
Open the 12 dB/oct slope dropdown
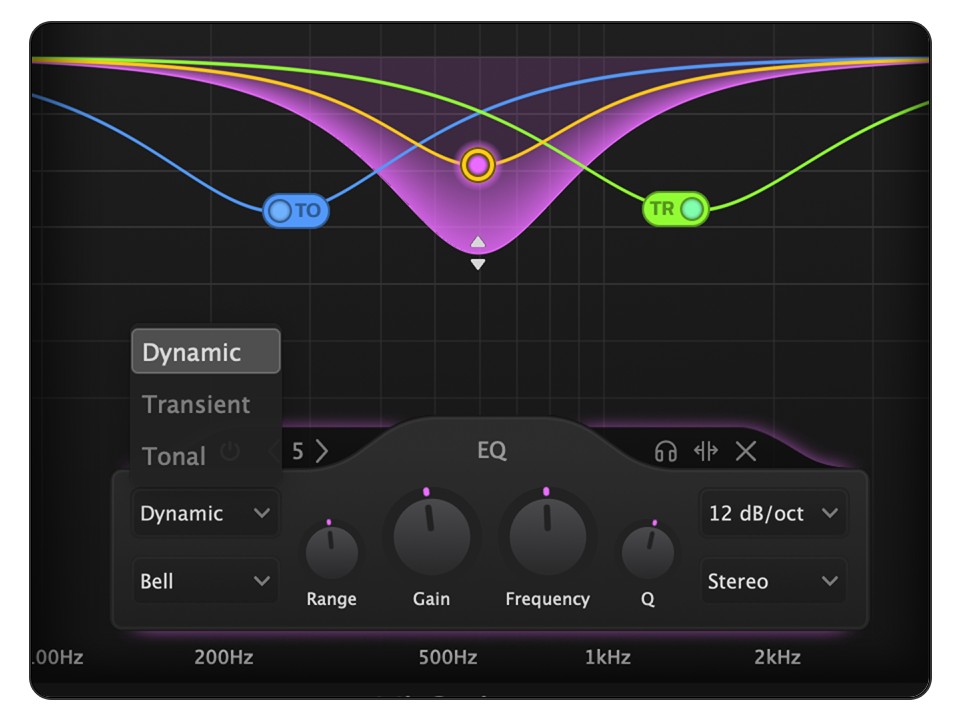(x=772, y=513)
